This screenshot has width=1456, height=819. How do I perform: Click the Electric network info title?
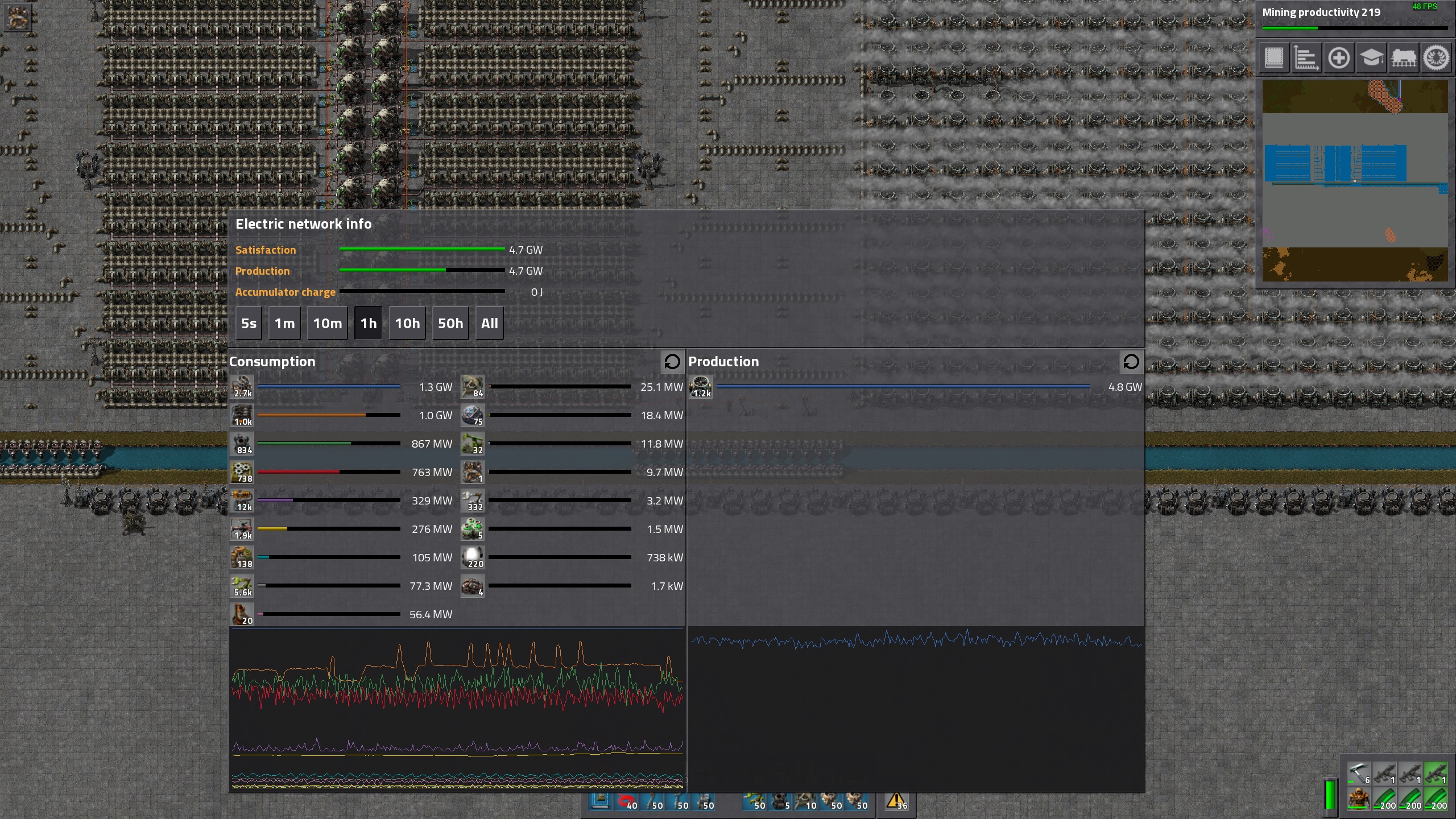(303, 224)
